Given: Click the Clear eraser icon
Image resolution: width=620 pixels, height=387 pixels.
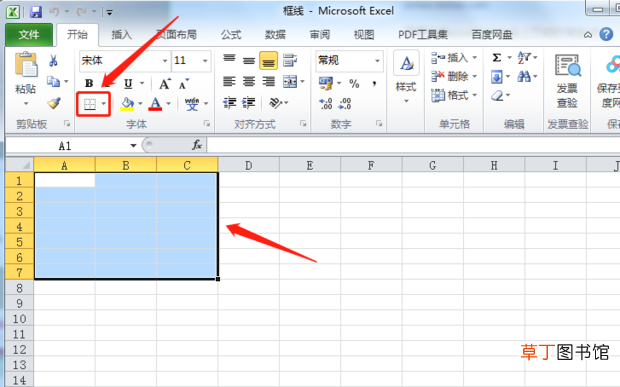Looking at the screenshot, I should pos(497,95).
